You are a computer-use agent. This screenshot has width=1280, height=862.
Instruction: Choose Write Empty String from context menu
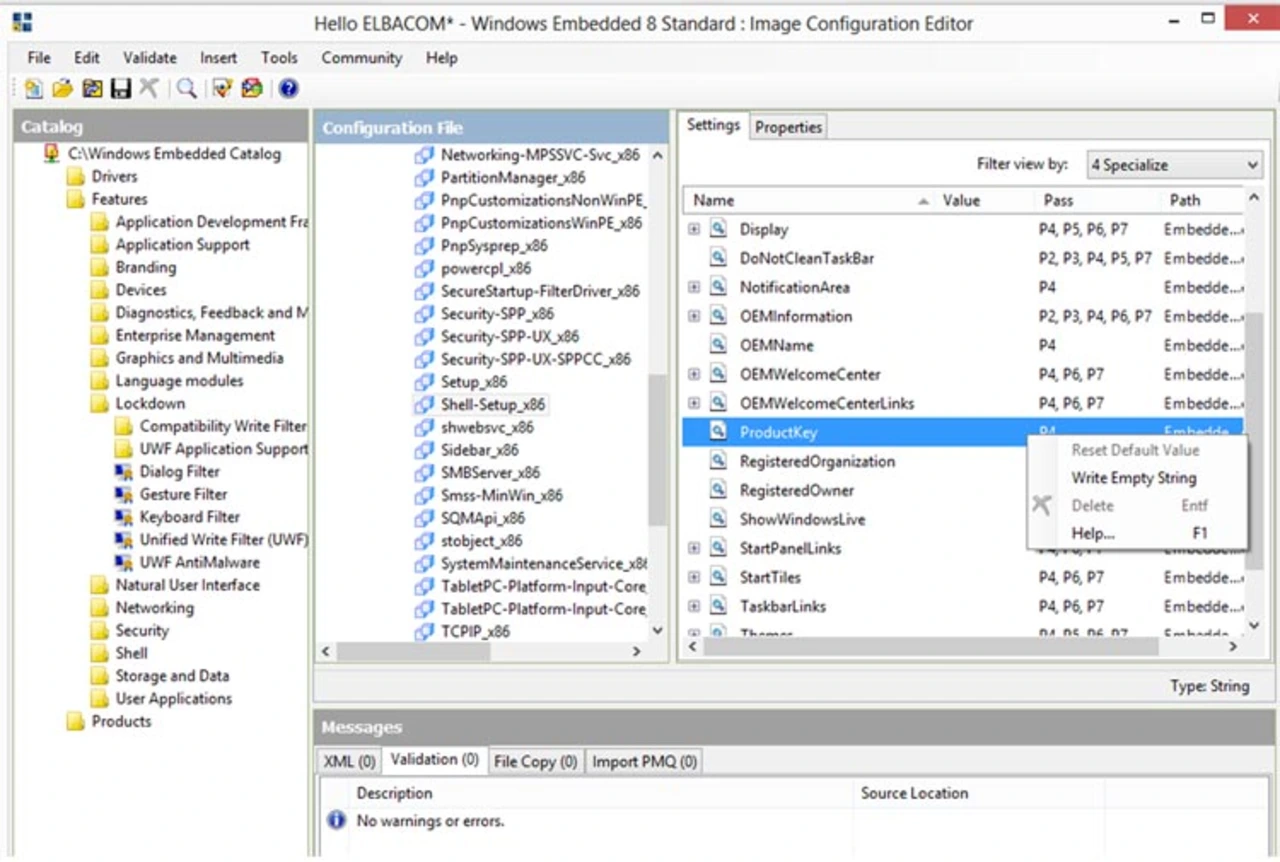click(x=1134, y=478)
